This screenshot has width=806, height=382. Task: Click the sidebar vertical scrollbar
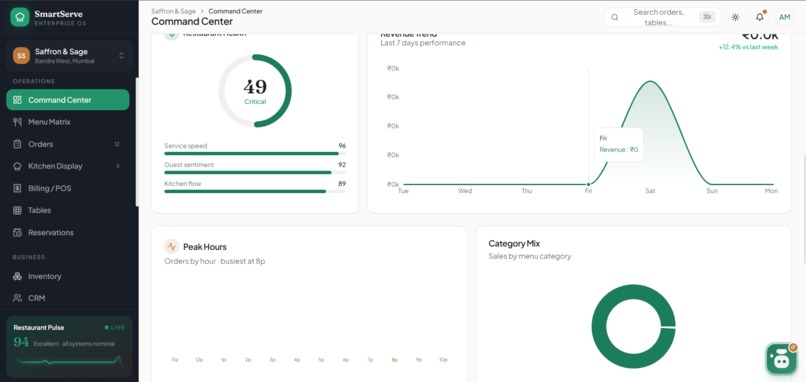(137, 142)
